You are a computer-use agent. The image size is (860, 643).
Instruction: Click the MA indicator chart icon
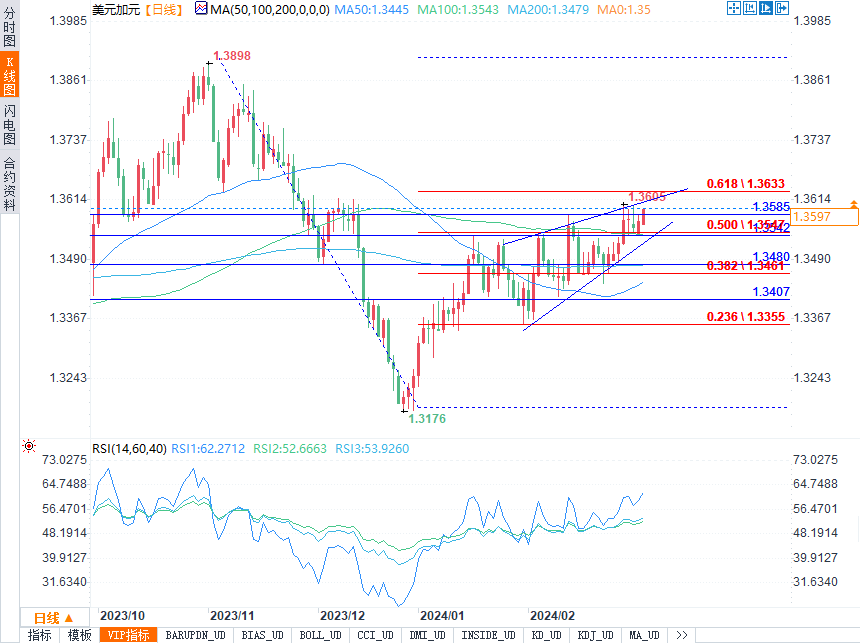pos(201,8)
